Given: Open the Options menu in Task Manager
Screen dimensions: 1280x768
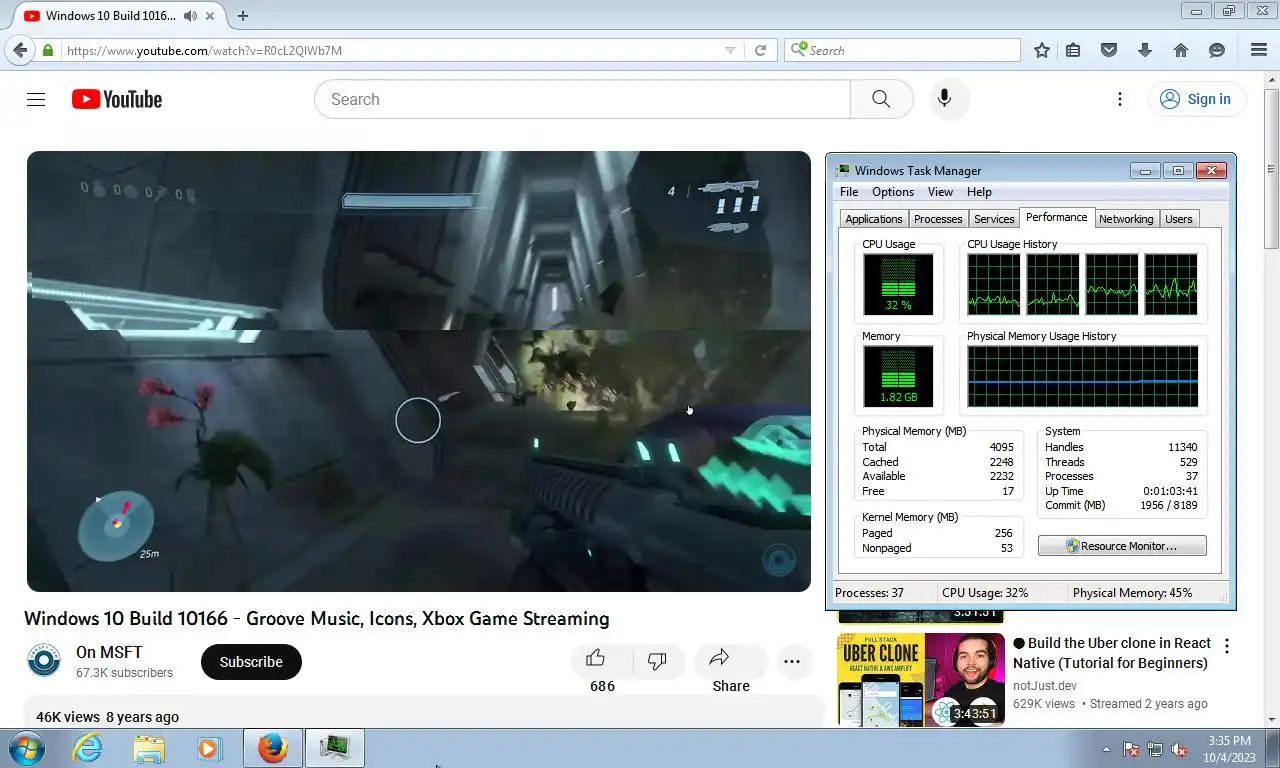Looking at the screenshot, I should (893, 192).
